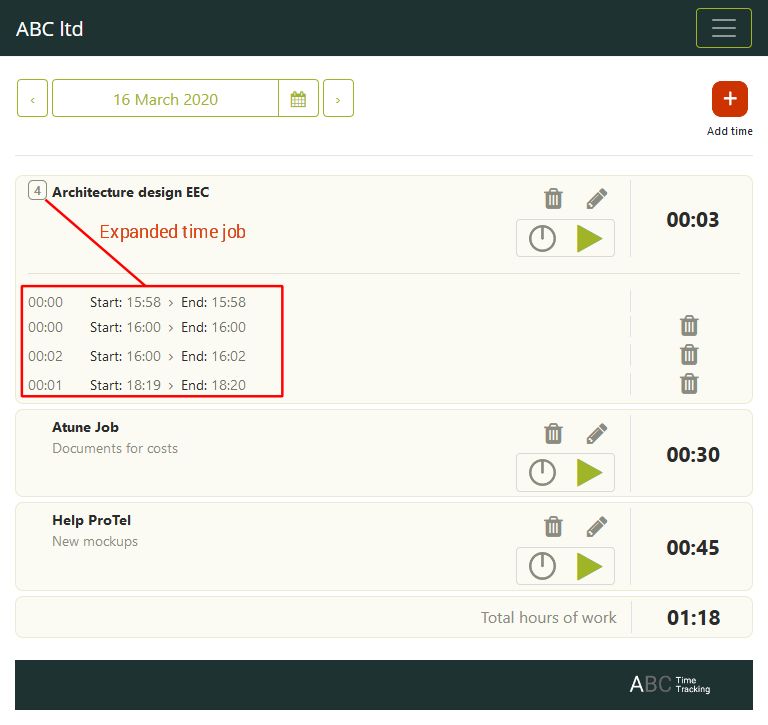Image resolution: width=768 pixels, height=725 pixels.
Task: Select the End: 16:02 time entry
Action: (x=214, y=356)
